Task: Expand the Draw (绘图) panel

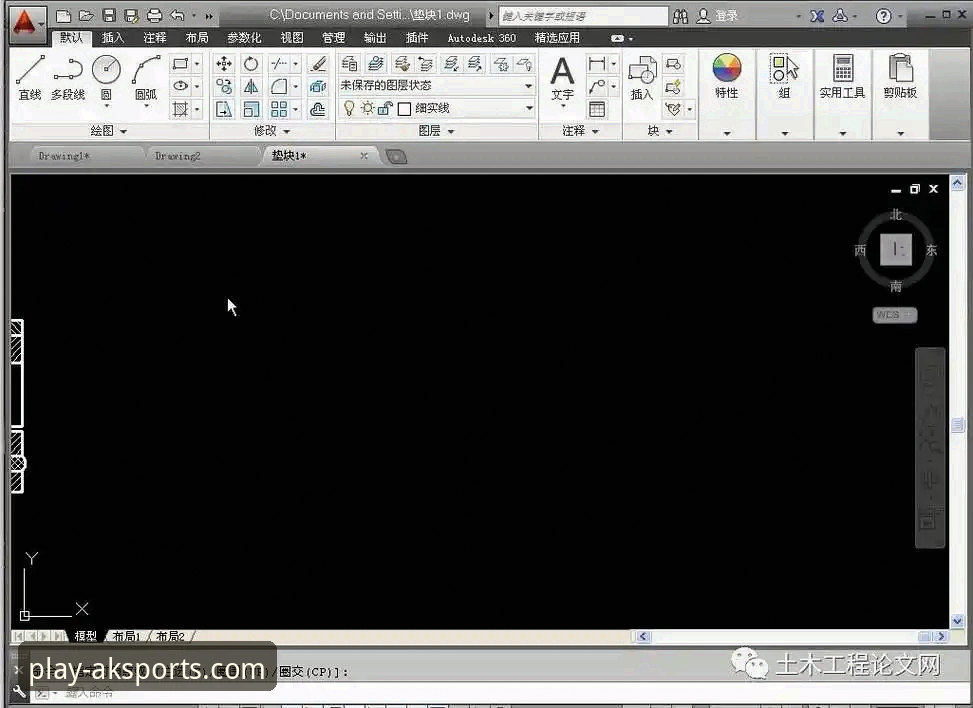Action: 109,131
